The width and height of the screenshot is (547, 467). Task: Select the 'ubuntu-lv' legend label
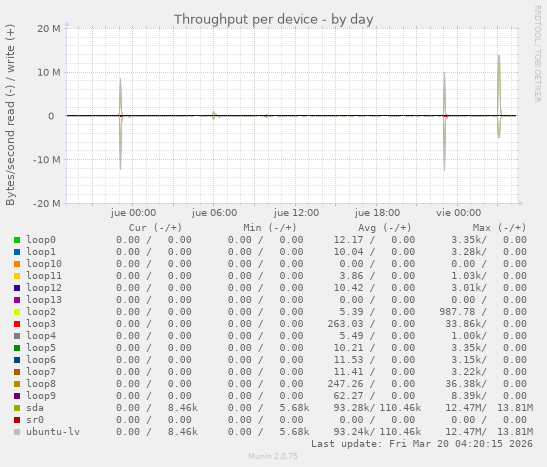click(53, 432)
